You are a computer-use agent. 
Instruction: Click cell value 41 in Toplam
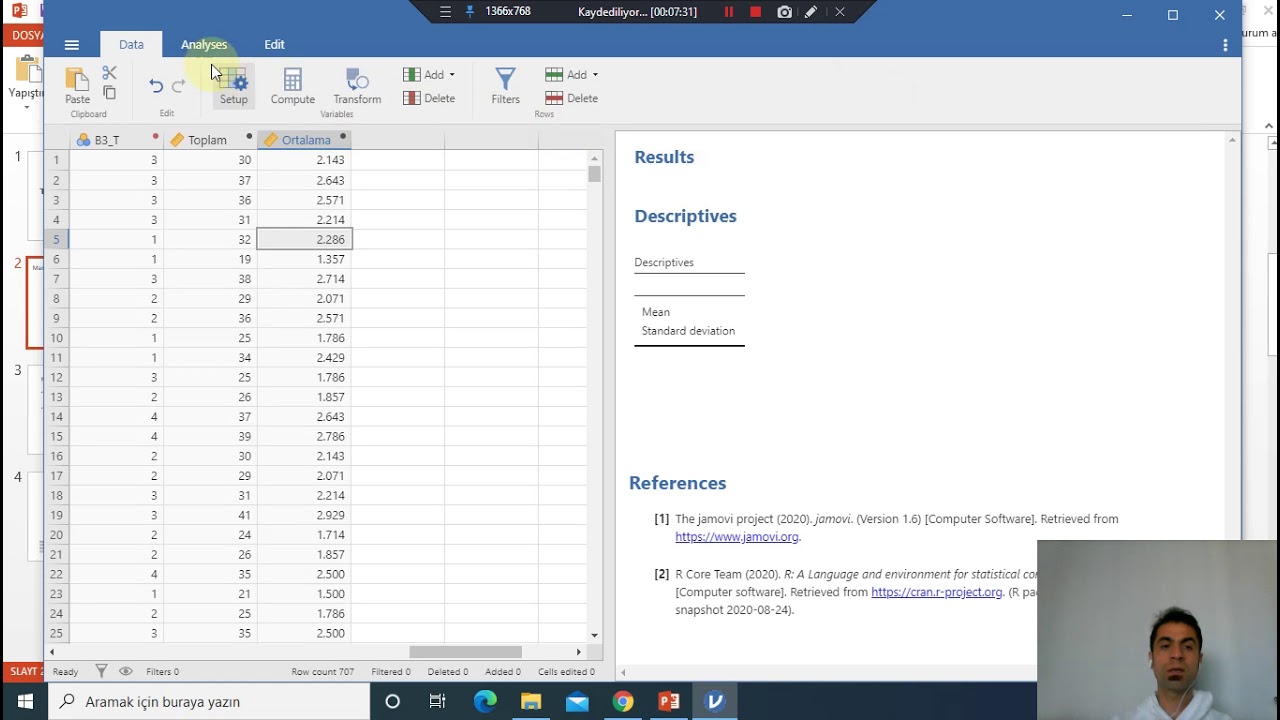click(210, 515)
